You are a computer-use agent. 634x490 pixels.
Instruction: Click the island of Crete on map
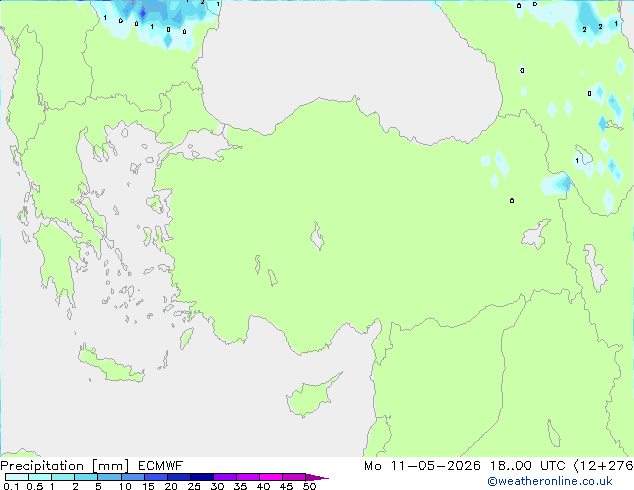point(111,365)
